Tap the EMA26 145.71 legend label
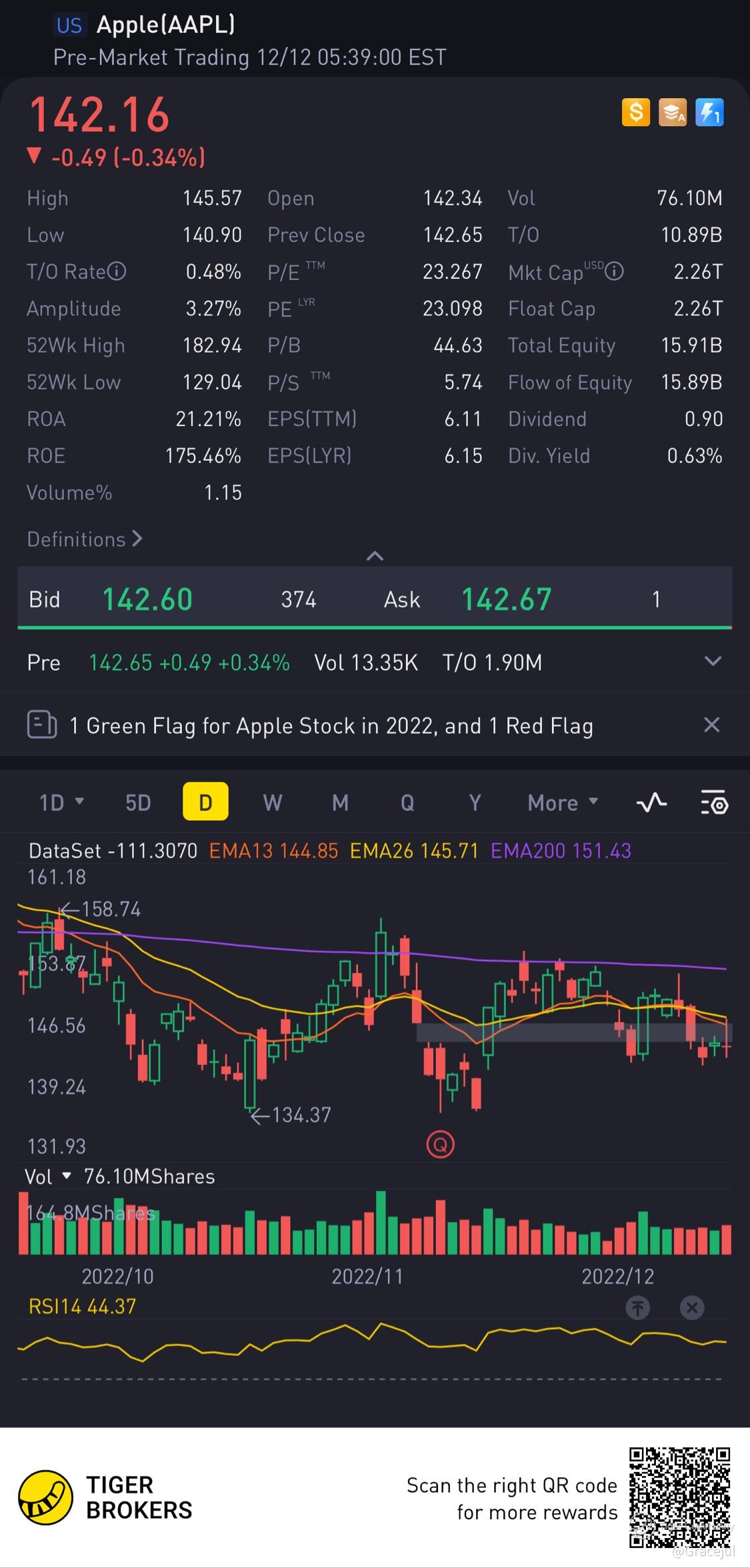Viewport: 750px width, 1568px height. tap(414, 850)
